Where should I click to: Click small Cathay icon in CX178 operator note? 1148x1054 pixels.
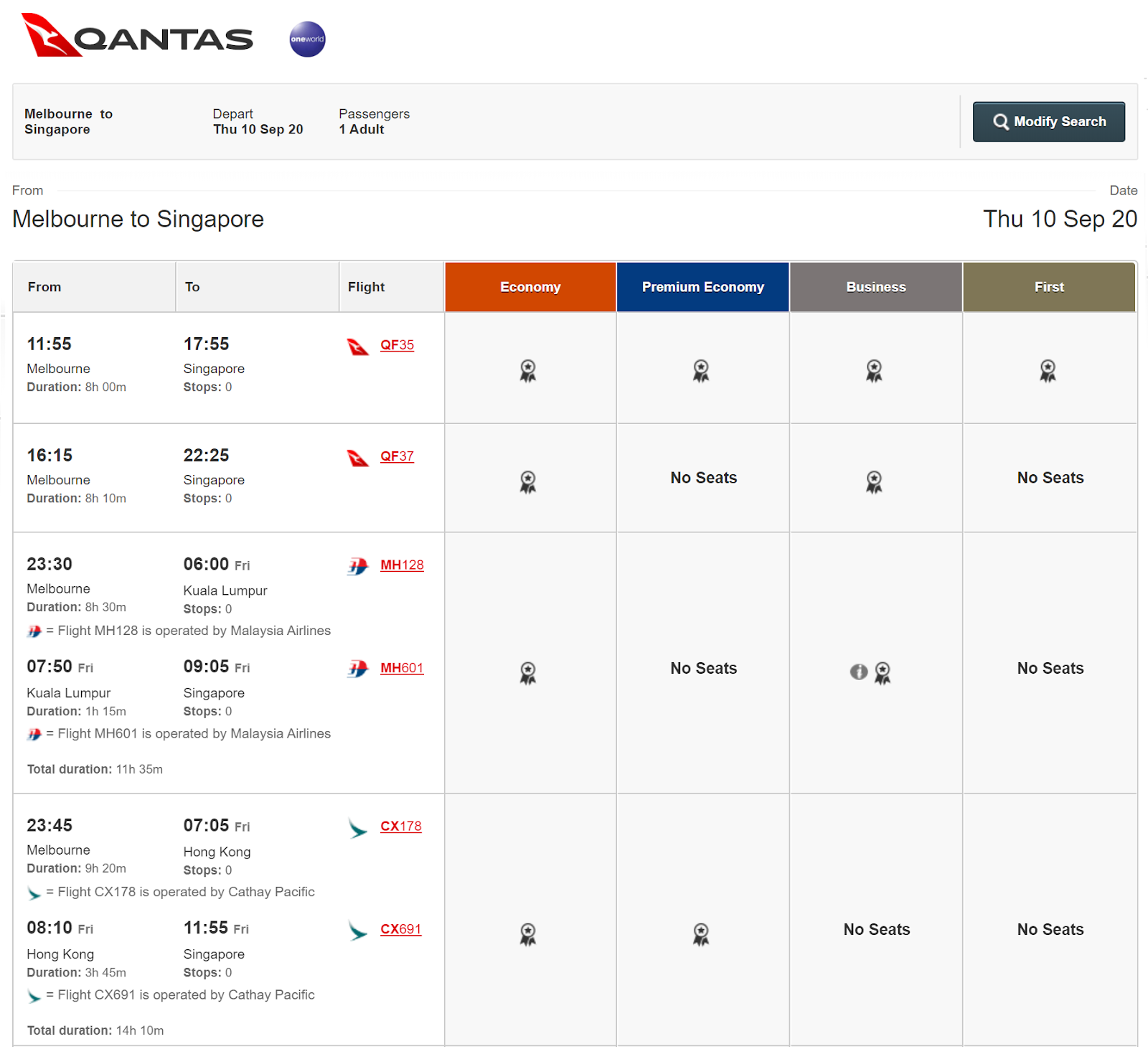point(34,893)
